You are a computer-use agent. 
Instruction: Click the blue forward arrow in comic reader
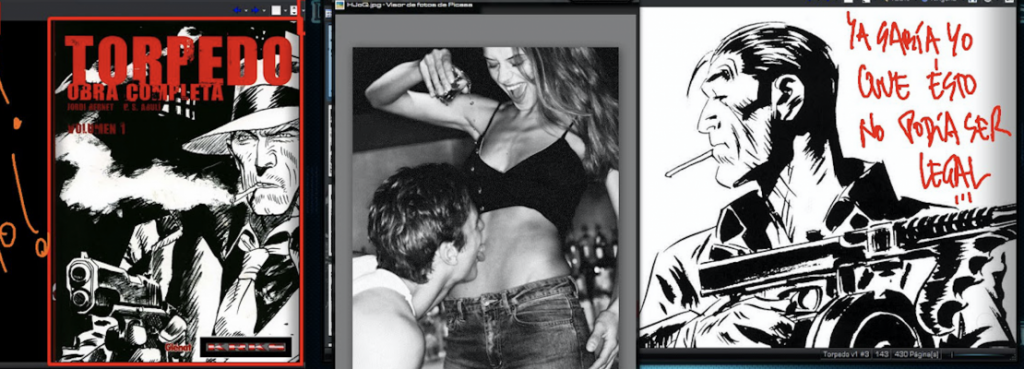click(x=255, y=10)
